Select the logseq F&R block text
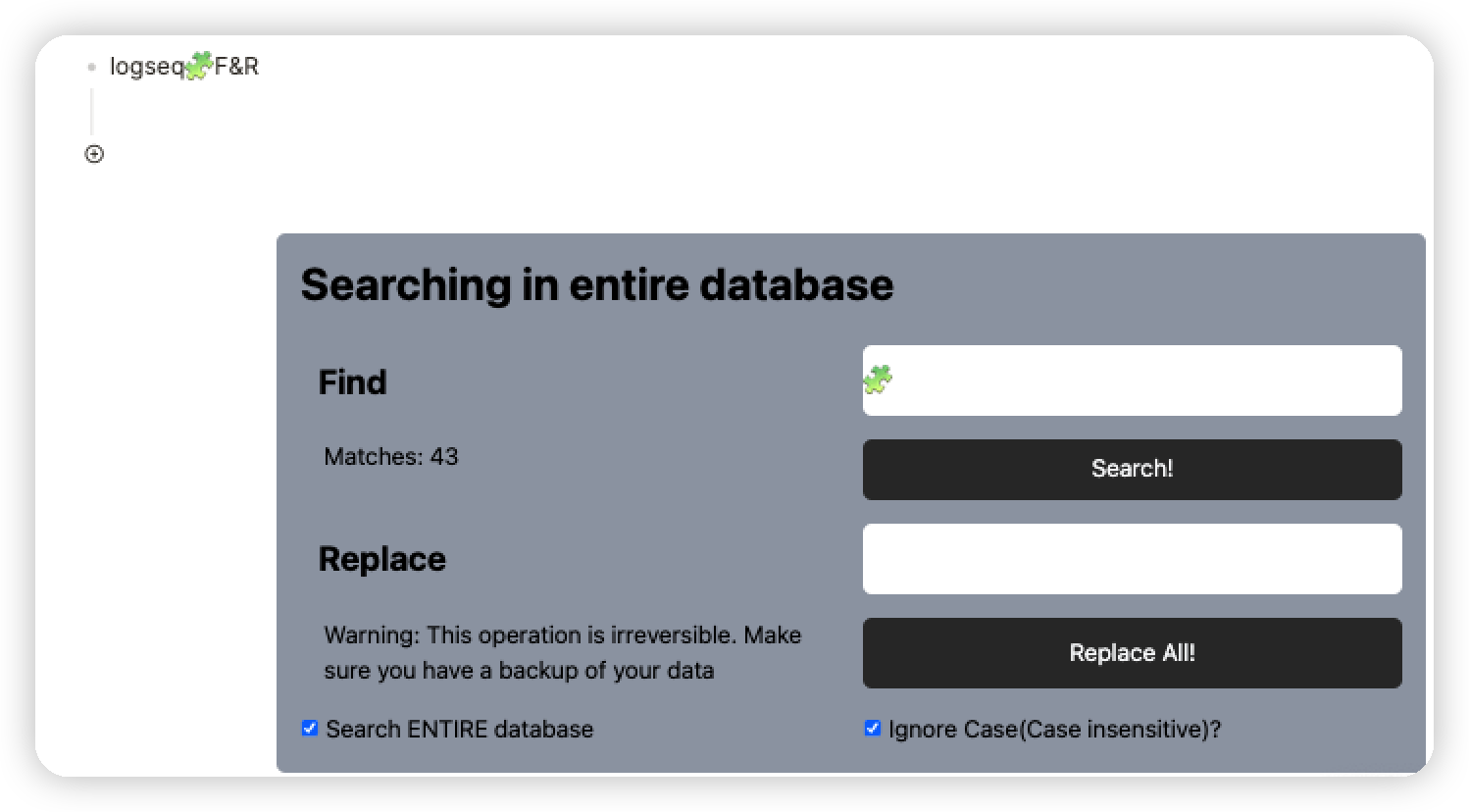 pos(185,67)
